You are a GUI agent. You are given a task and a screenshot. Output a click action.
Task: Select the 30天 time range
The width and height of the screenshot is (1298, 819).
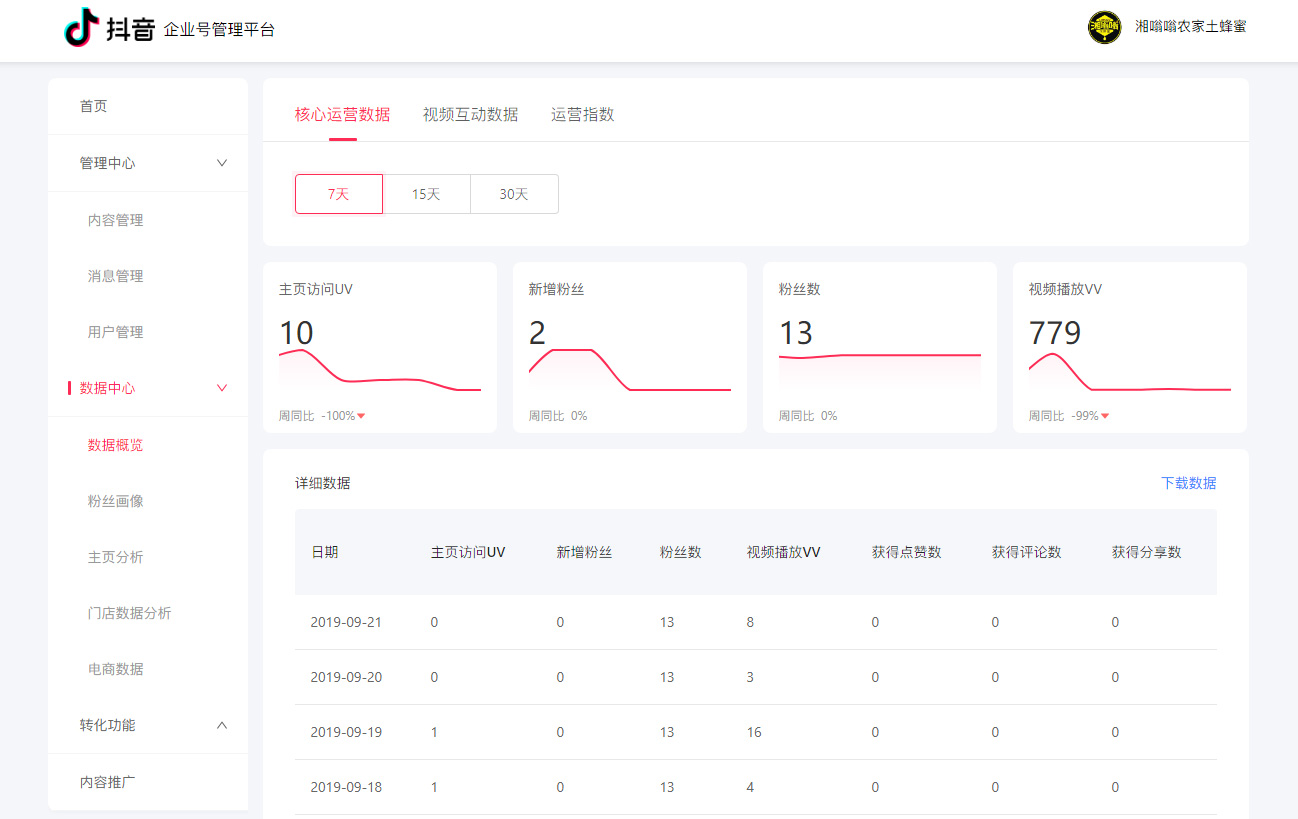click(x=514, y=194)
